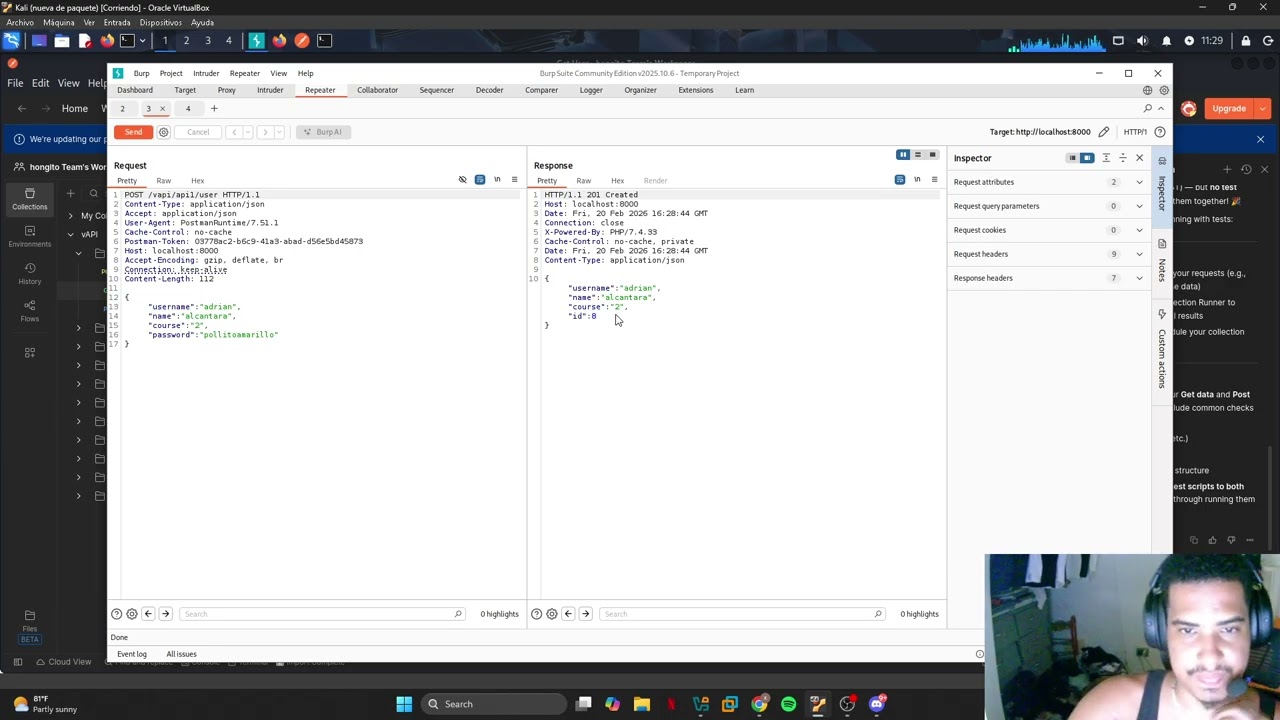Screen dimensions: 1280x720
Task: Launch Burp Suite from Kali panel
Action: [x=256, y=41]
